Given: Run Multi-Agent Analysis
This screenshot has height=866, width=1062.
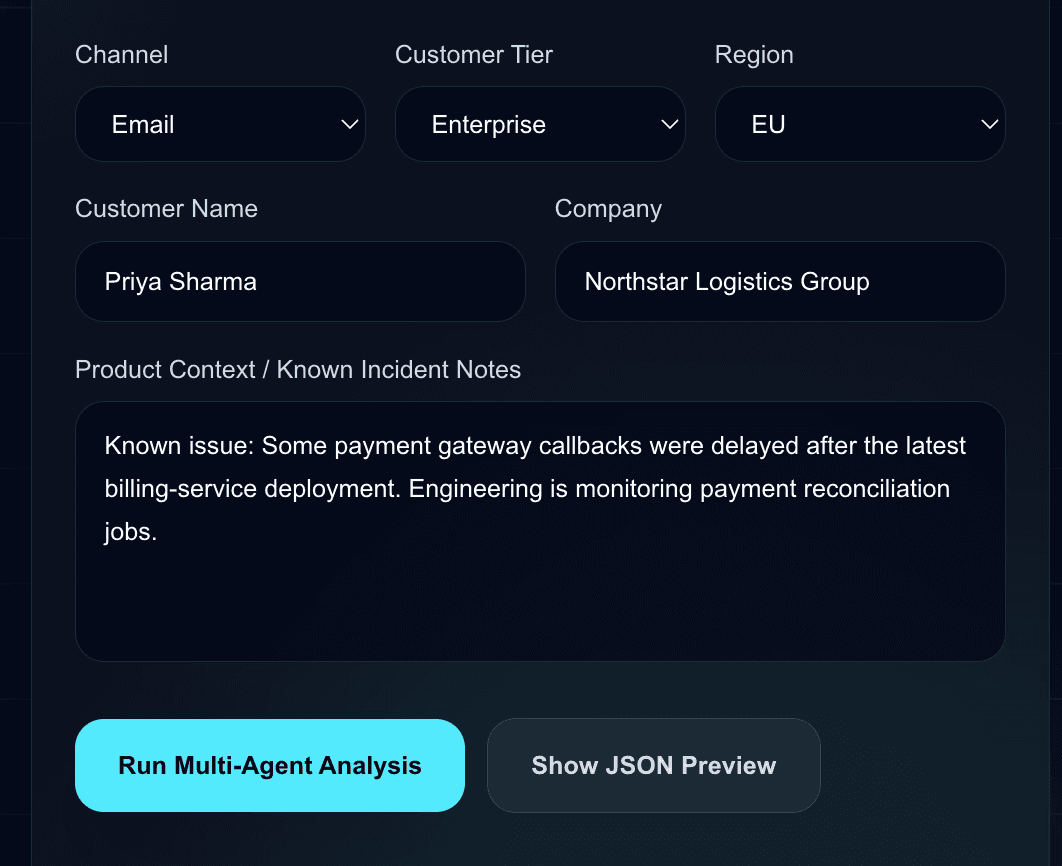Looking at the screenshot, I should (270, 765).
